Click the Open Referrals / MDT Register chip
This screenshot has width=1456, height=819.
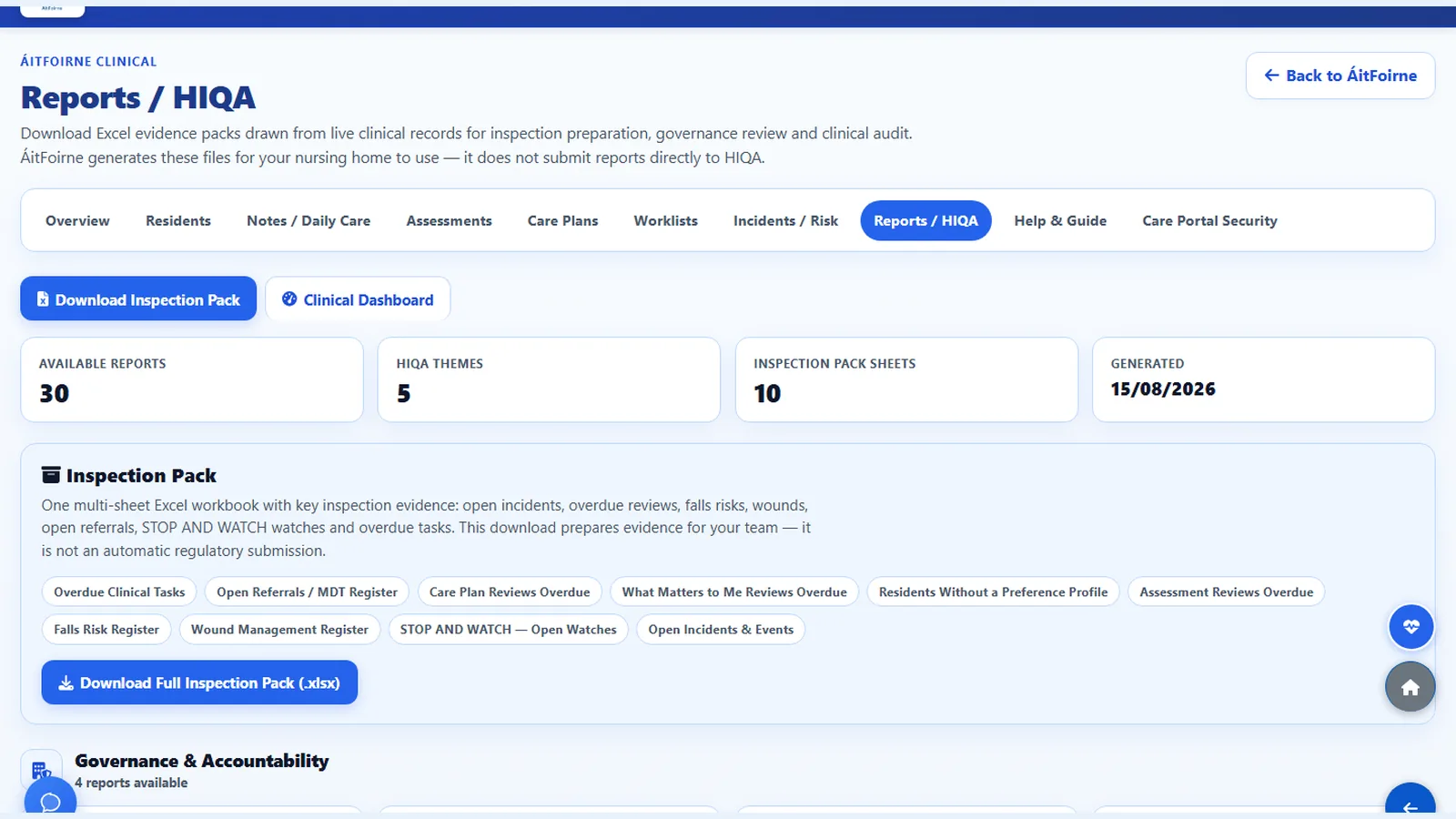point(307,592)
